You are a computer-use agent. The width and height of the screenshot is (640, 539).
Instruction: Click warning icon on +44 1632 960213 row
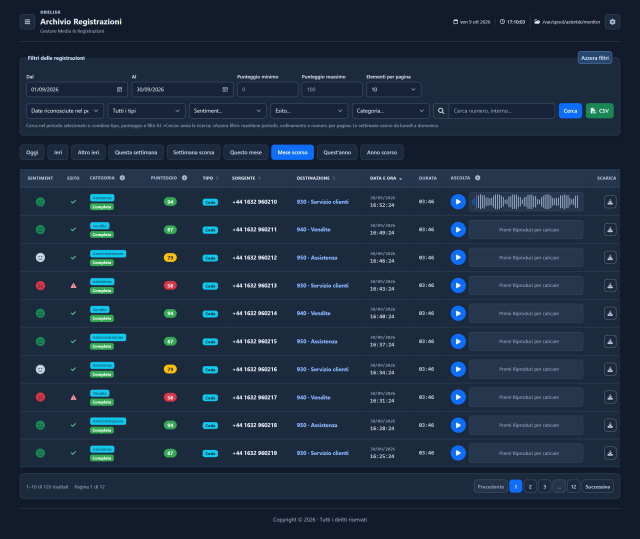[73, 286]
